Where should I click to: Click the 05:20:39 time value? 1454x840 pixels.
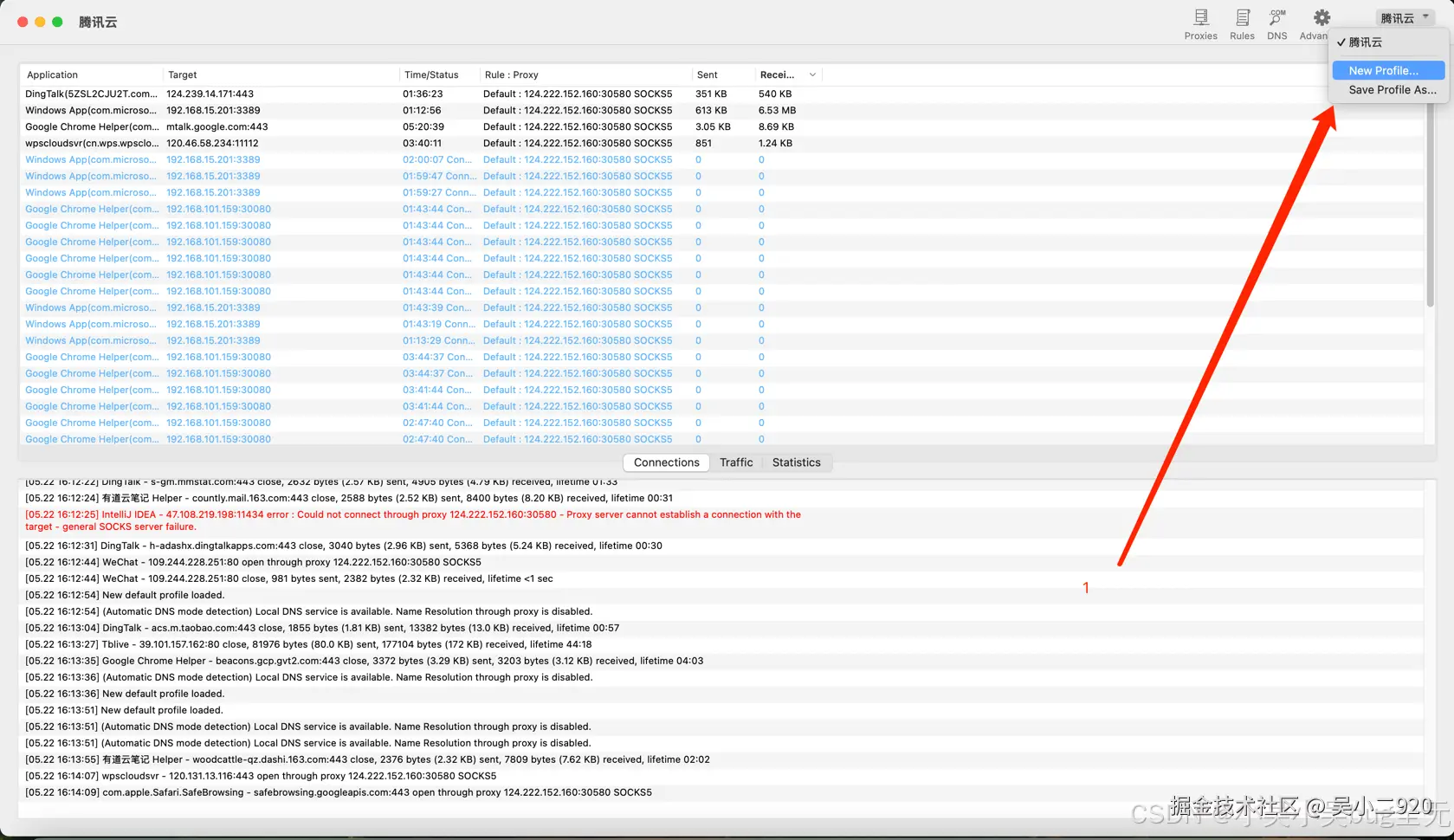(x=423, y=126)
